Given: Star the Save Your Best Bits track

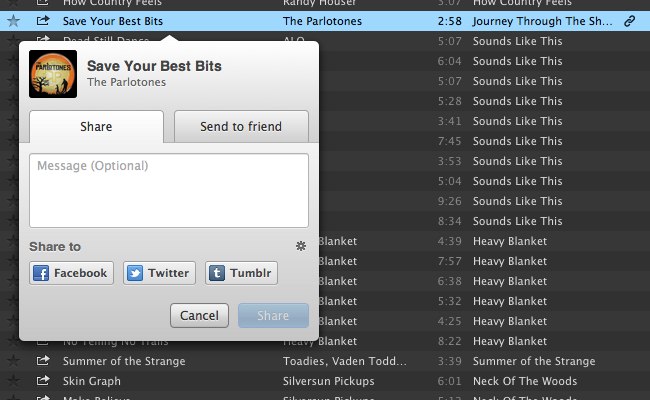Looking at the screenshot, I should pos(13,21).
